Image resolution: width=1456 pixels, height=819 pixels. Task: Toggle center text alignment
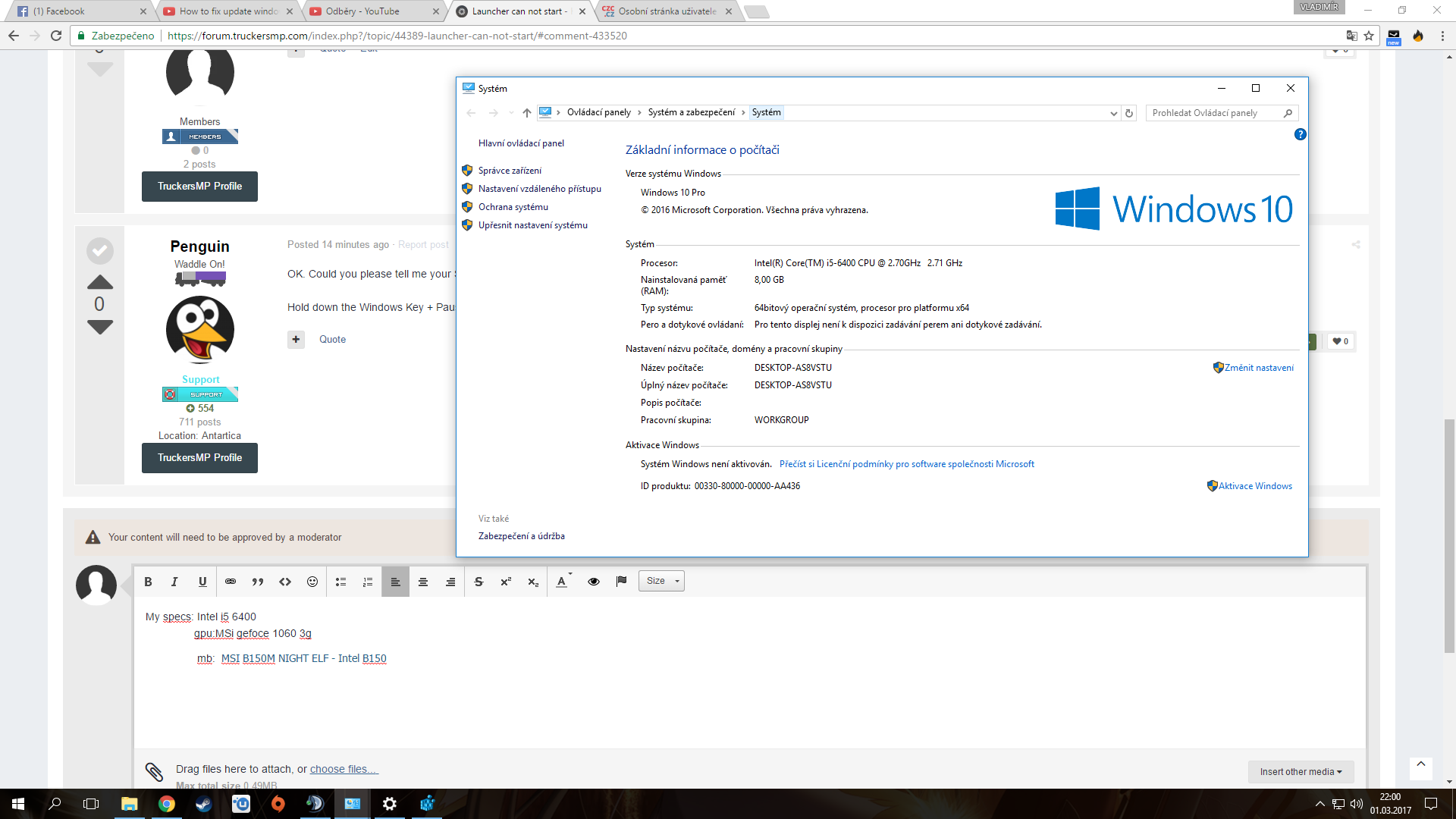click(x=422, y=582)
